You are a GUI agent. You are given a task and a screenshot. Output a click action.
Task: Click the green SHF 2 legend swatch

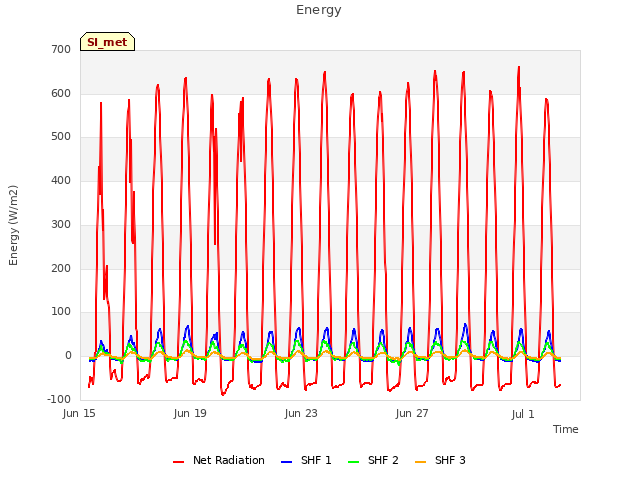tap(353, 462)
